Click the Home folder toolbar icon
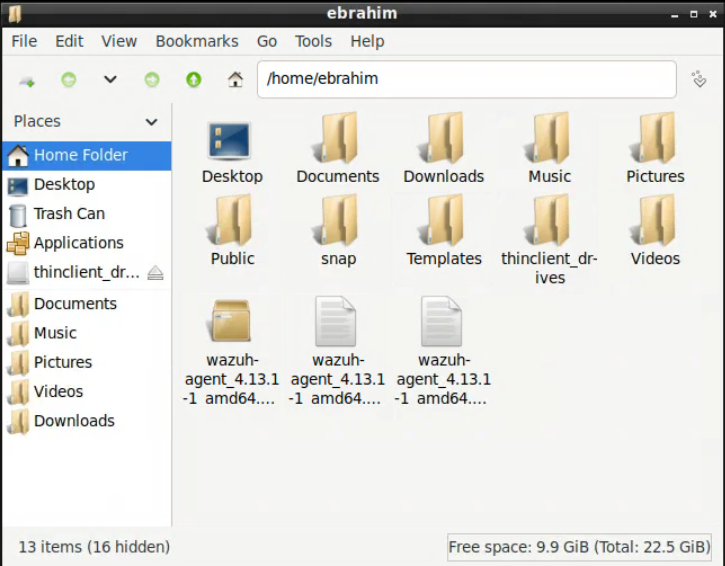Image resolution: width=725 pixels, height=566 pixels. tap(235, 79)
